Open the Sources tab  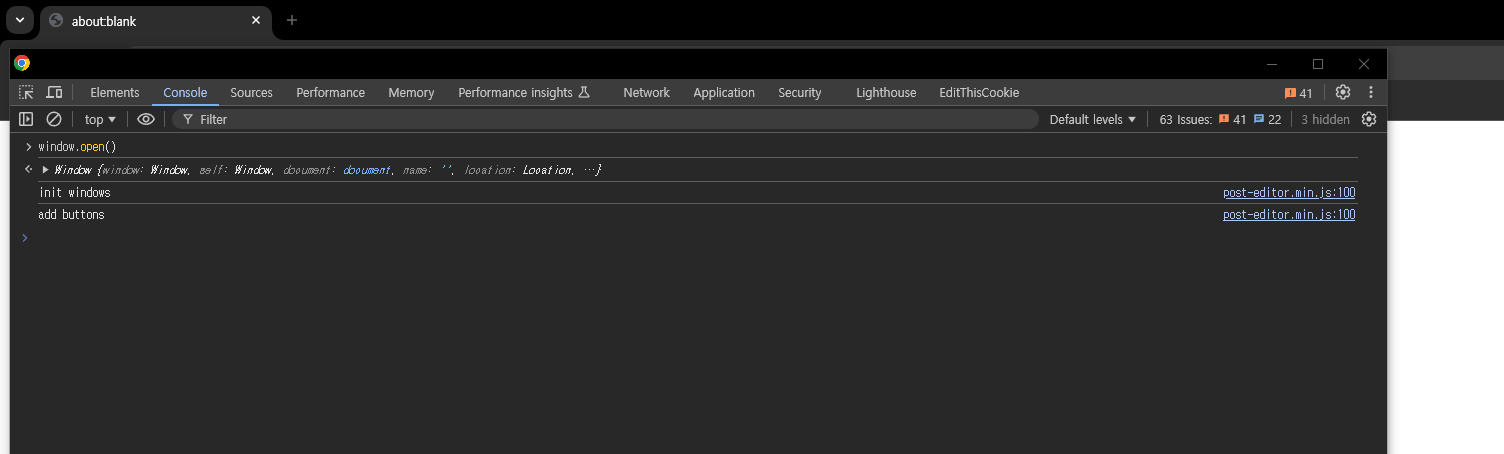[x=251, y=92]
